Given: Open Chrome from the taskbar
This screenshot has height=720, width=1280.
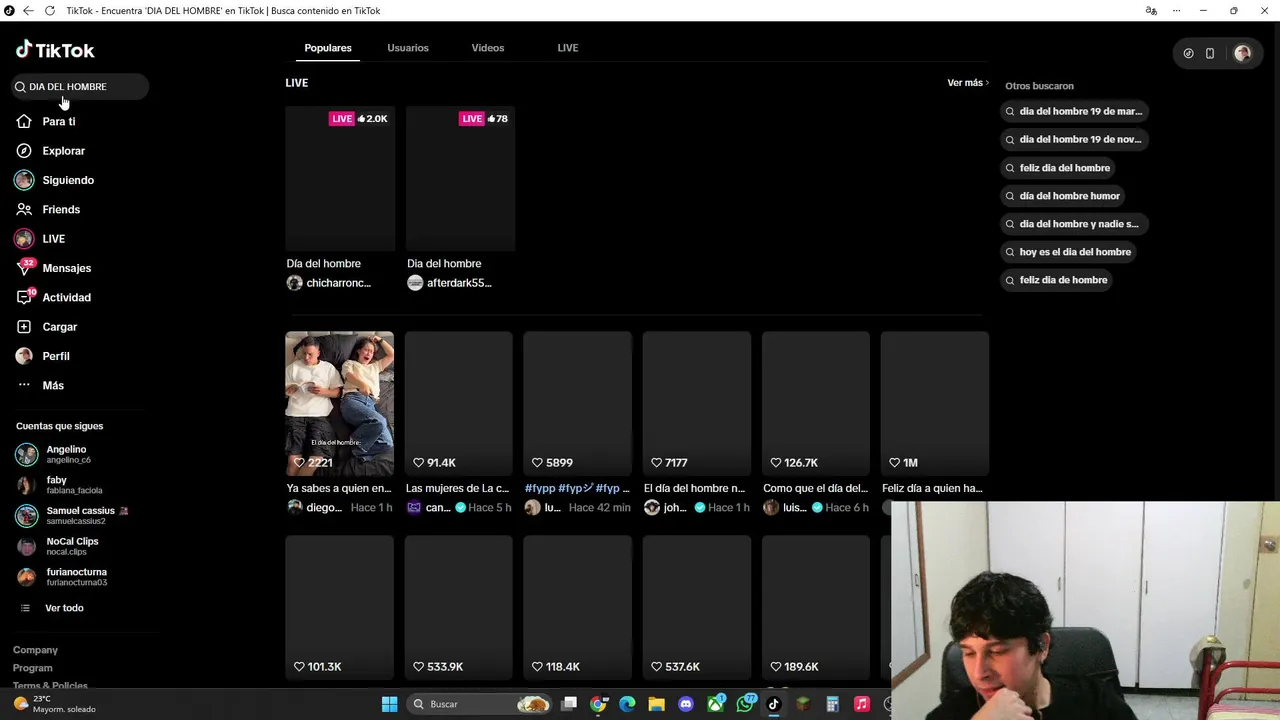Looking at the screenshot, I should pos(598,704).
